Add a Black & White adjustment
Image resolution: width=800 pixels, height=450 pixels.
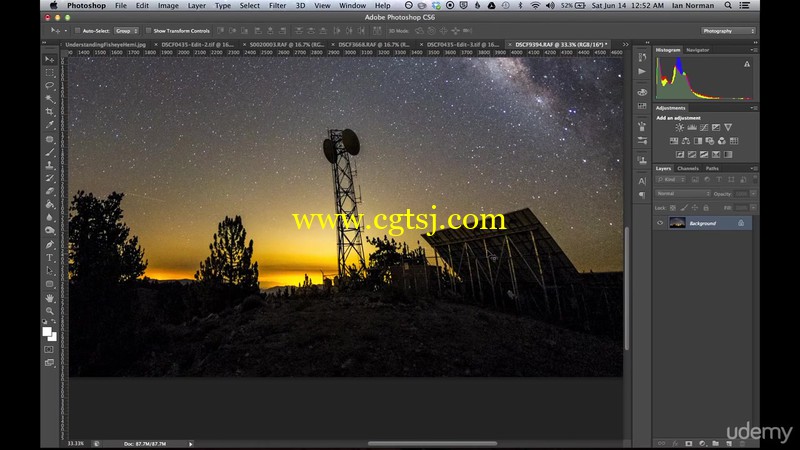click(x=697, y=141)
